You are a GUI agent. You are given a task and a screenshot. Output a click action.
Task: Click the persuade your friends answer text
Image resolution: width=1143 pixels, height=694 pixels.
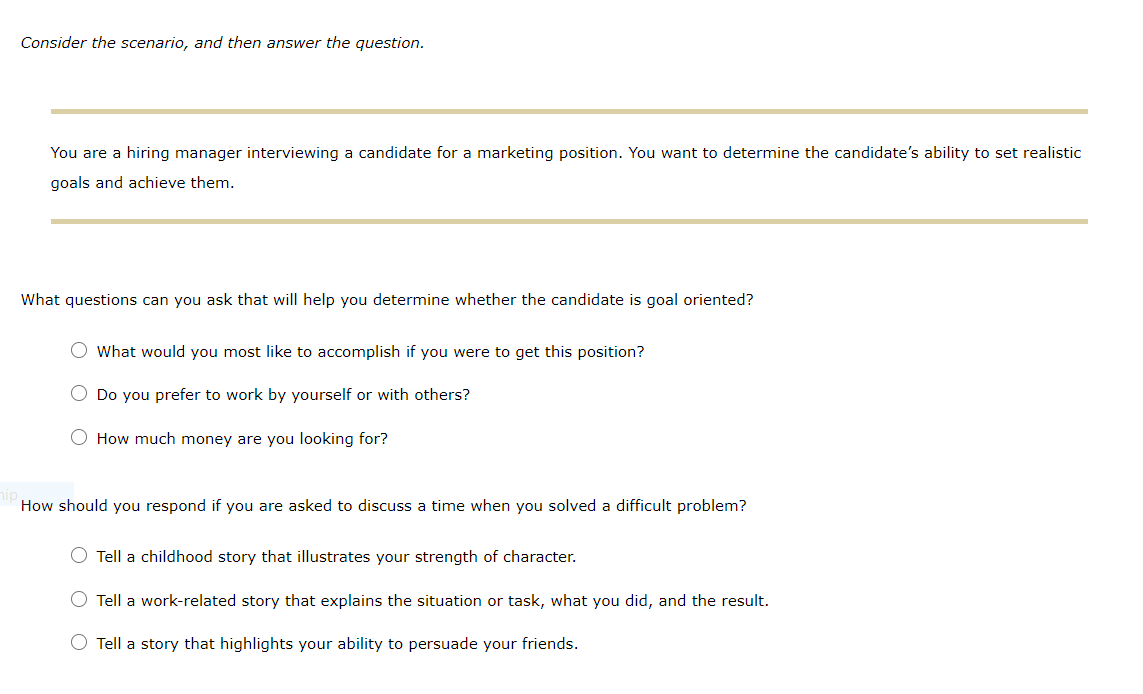click(337, 643)
